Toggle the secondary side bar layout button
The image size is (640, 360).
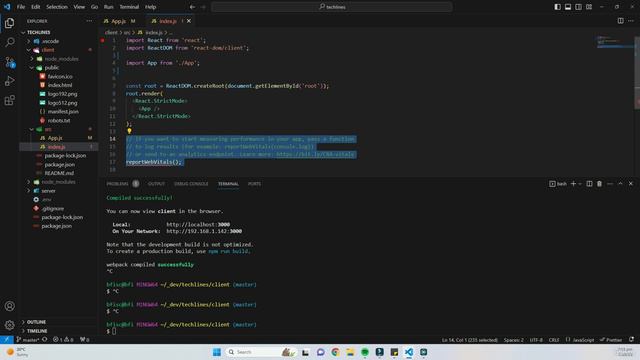point(578,7)
